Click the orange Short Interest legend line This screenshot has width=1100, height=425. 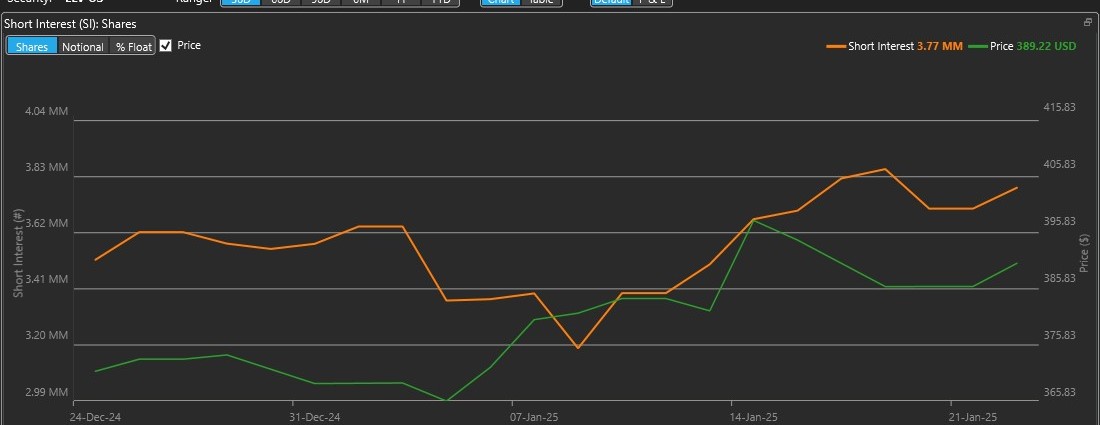836,46
